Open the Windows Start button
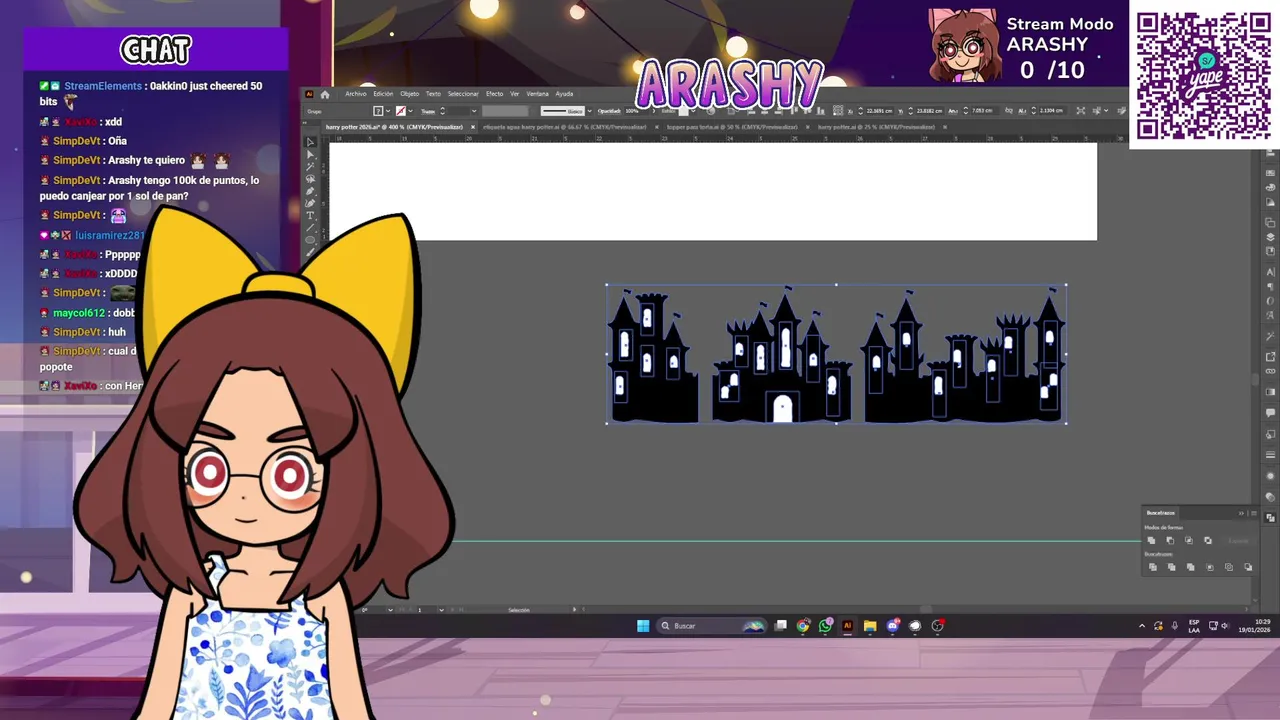The height and width of the screenshot is (720, 1280). (643, 626)
